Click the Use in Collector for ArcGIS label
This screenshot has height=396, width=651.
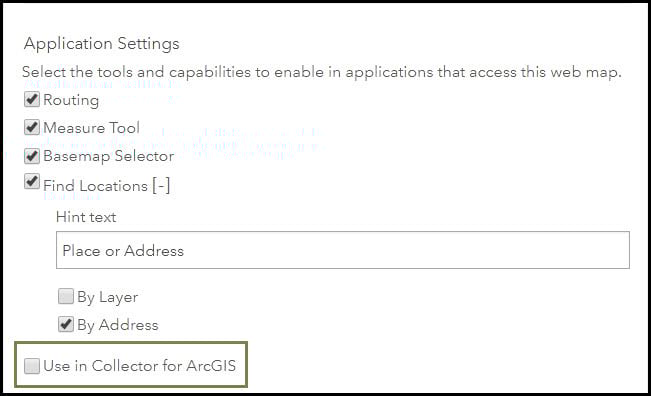click(140, 366)
